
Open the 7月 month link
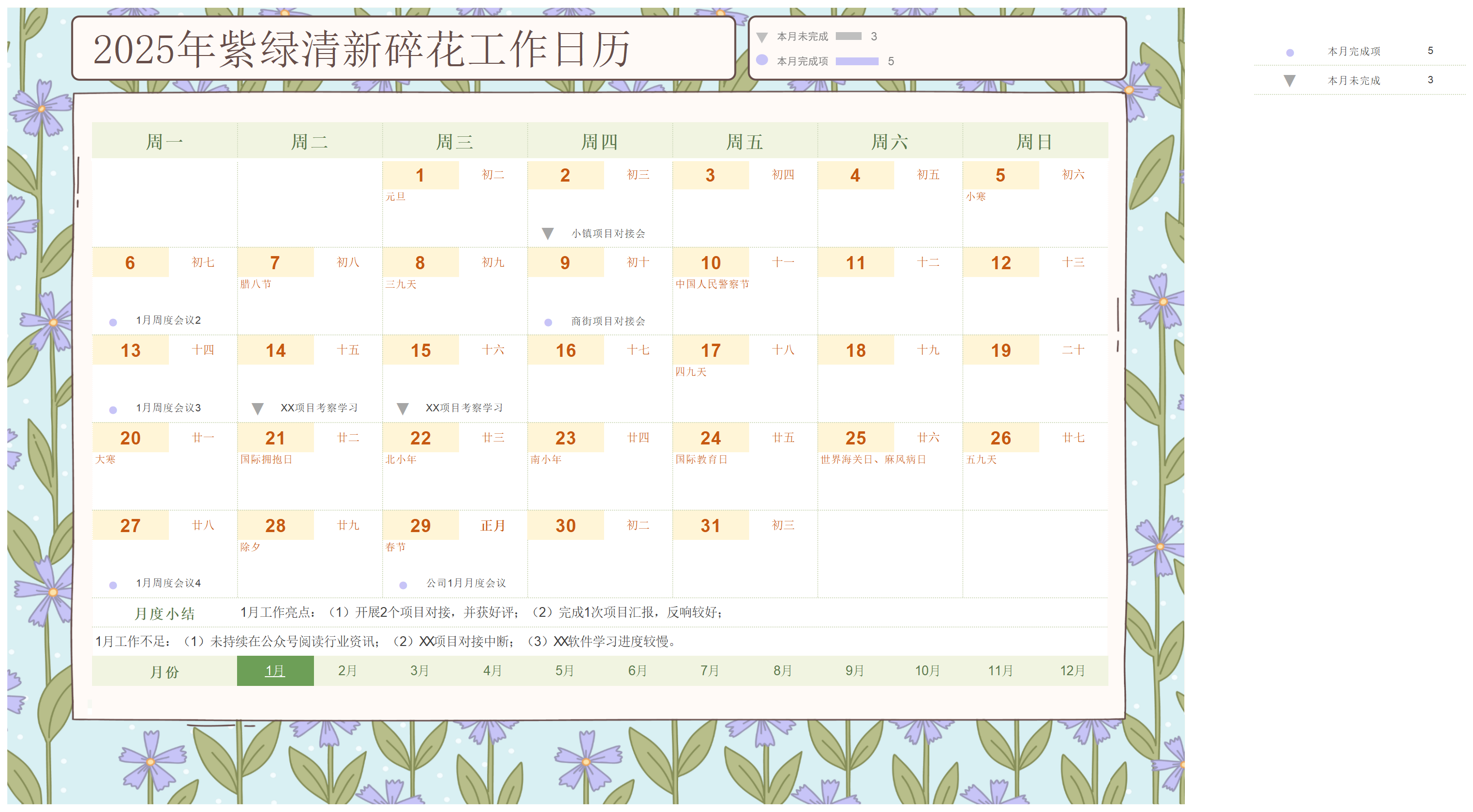tap(710, 670)
